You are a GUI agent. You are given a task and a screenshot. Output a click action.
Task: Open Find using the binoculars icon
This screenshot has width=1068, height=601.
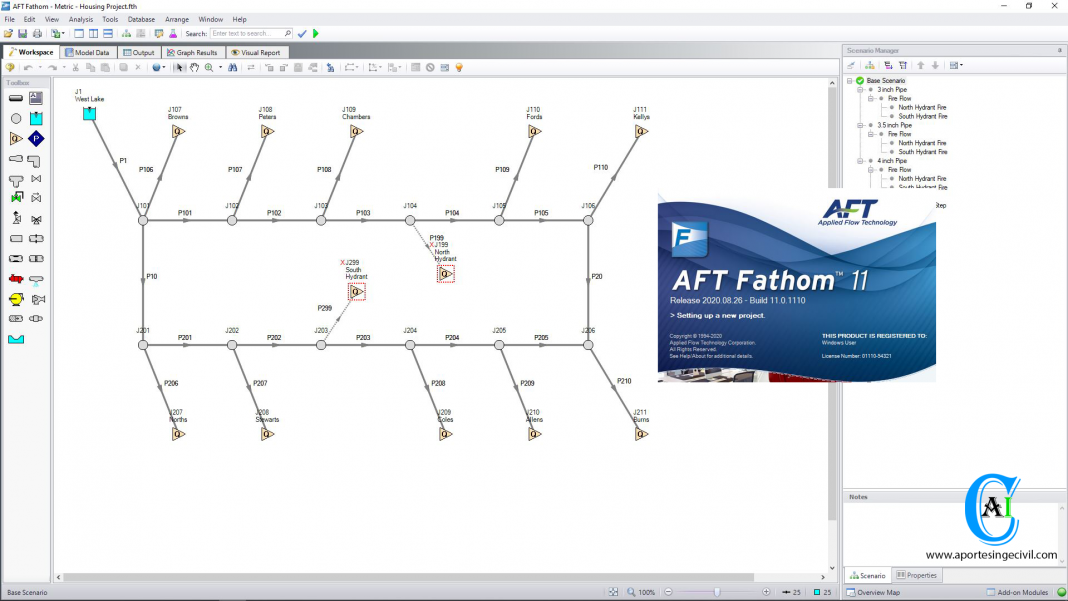click(x=234, y=68)
